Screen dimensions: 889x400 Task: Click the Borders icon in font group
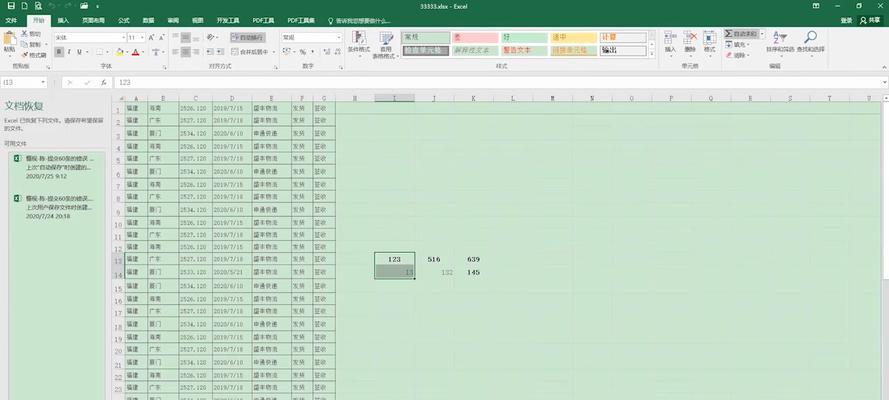click(x=100, y=52)
